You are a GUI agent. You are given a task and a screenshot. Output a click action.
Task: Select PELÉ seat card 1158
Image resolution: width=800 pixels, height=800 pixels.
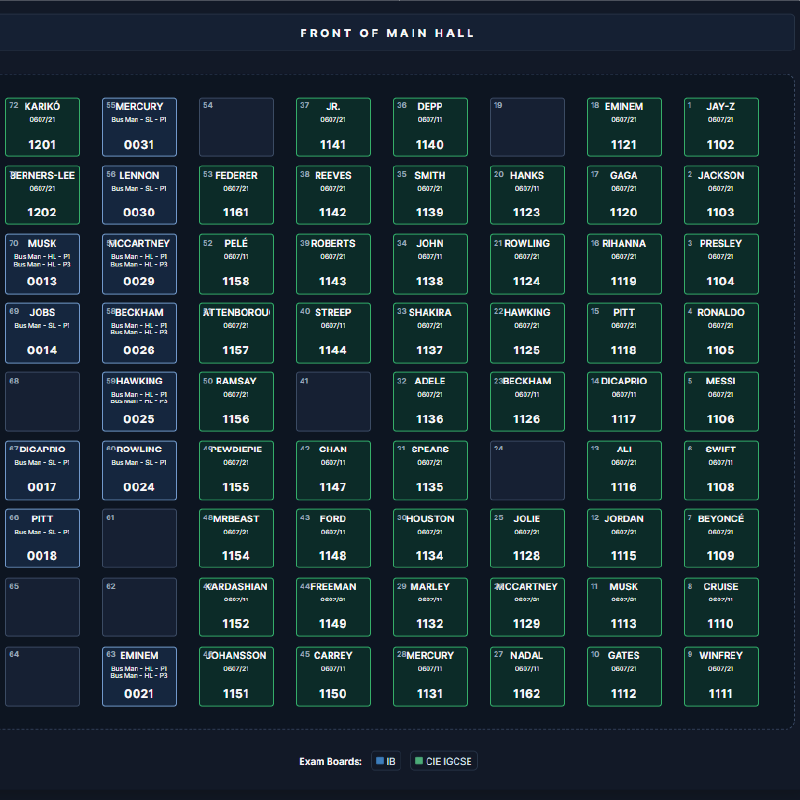click(236, 264)
